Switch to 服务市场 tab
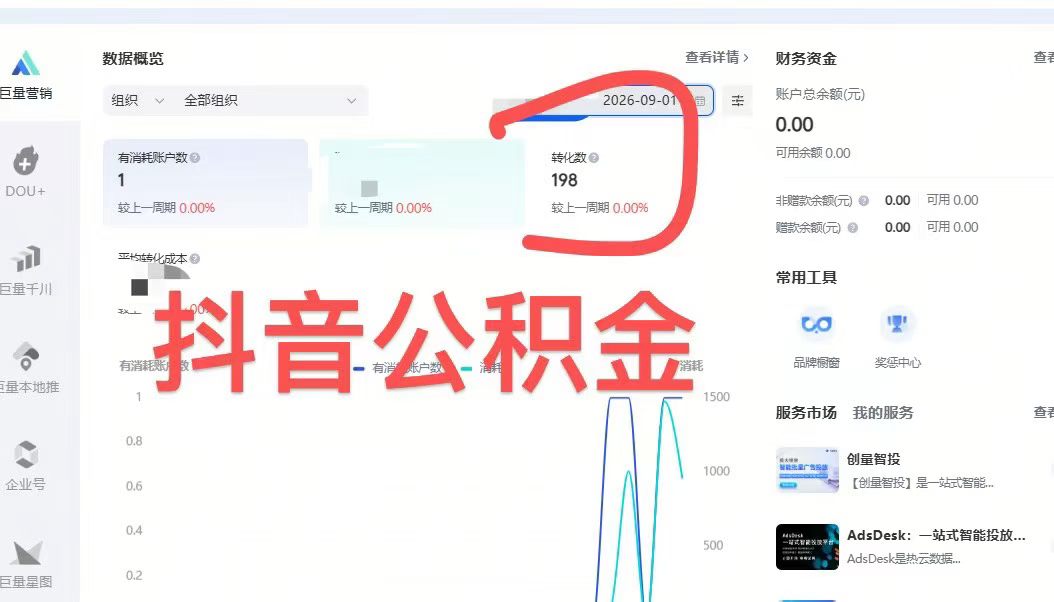The height and width of the screenshot is (602, 1054). pos(806,413)
